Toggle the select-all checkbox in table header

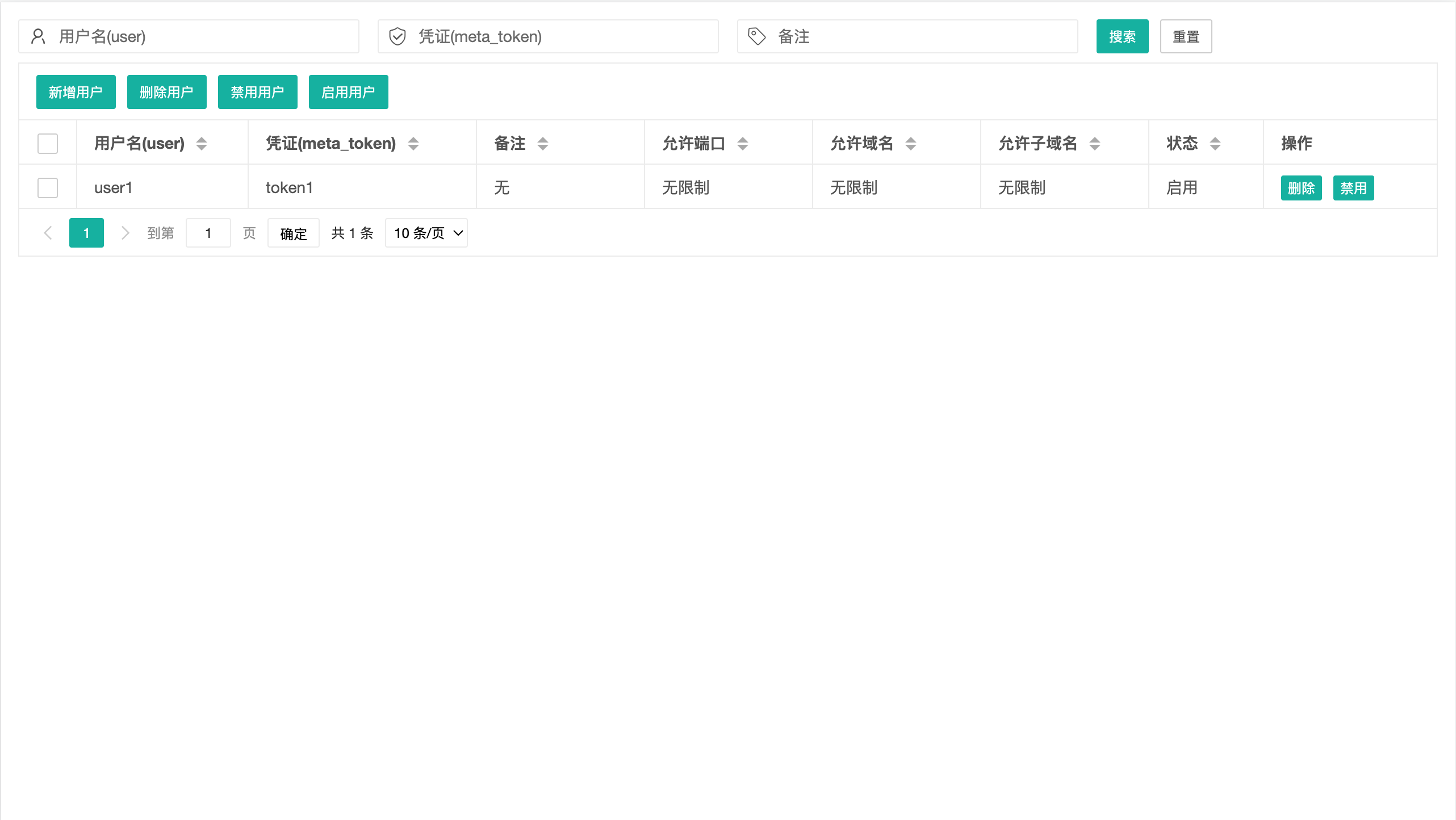(48, 144)
